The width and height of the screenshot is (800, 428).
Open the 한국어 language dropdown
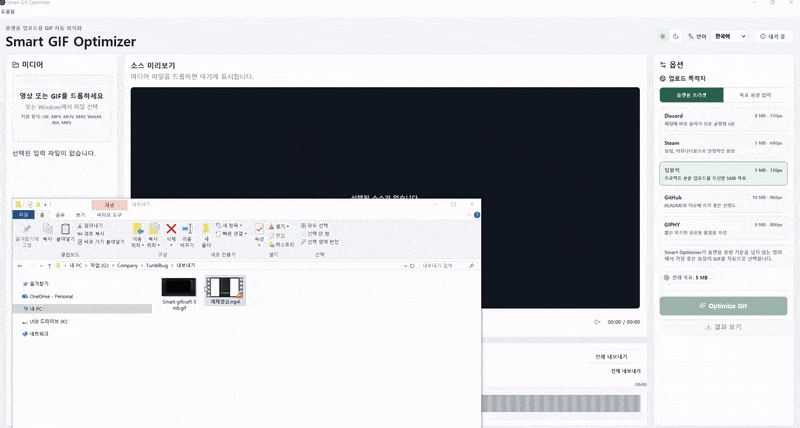(730, 36)
